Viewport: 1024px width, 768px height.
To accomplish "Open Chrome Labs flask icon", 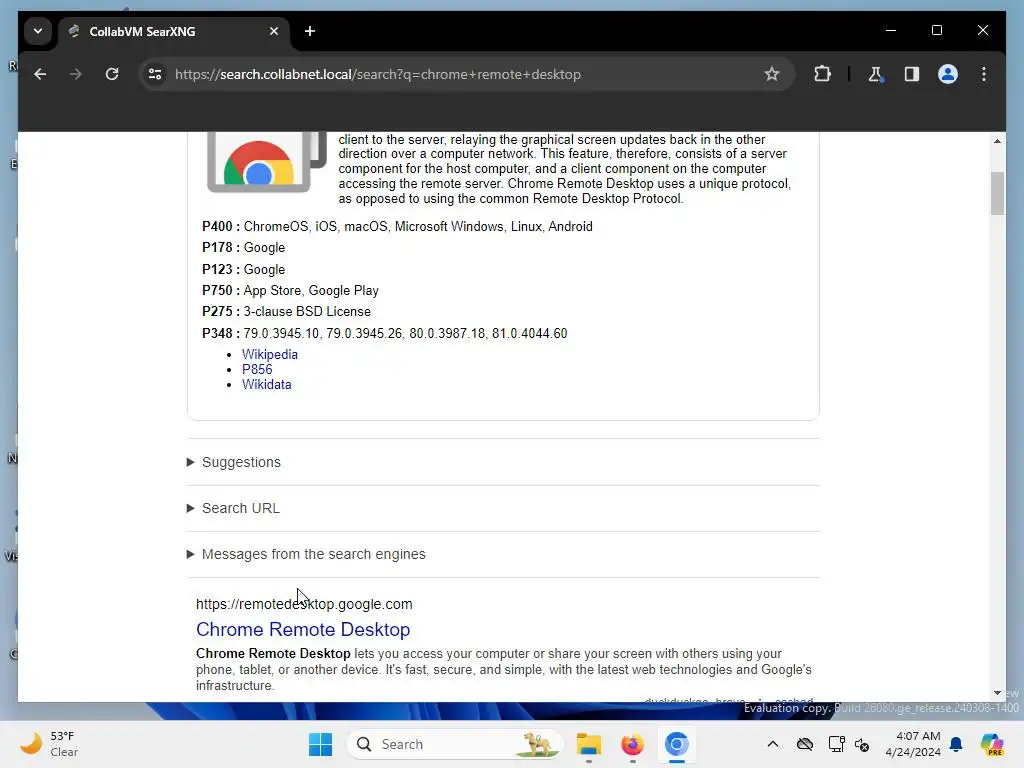I will [875, 74].
